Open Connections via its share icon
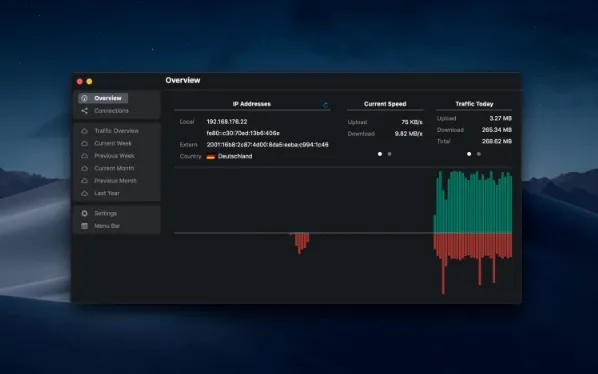Viewport: 598px width, 374px height. (85, 111)
